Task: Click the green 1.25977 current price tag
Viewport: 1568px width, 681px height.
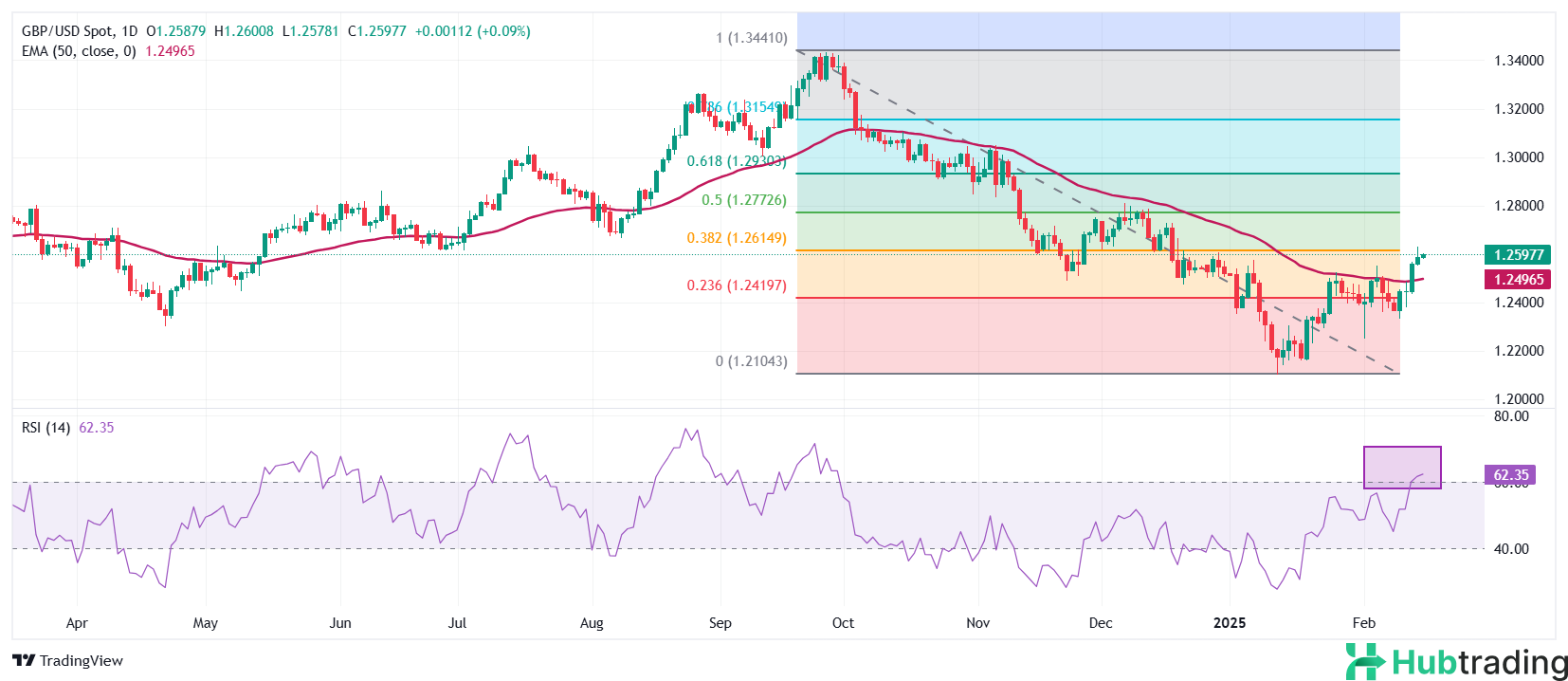Action: (x=1519, y=254)
